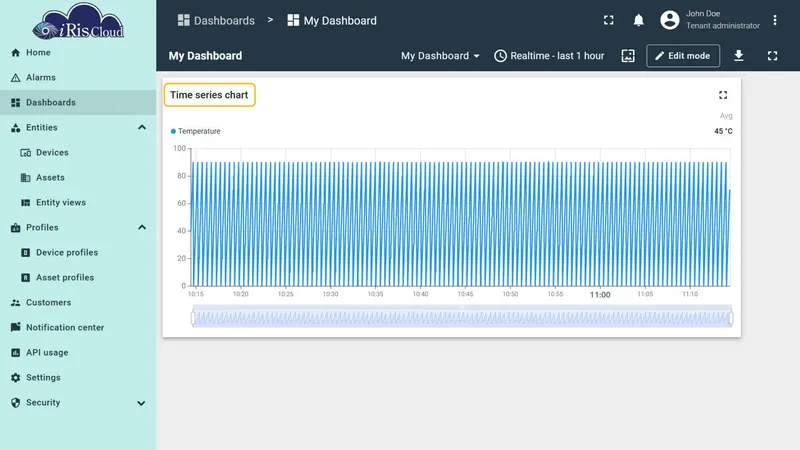Collapse the Entities section
Screen dimensions: 800x450
click(x=142, y=127)
